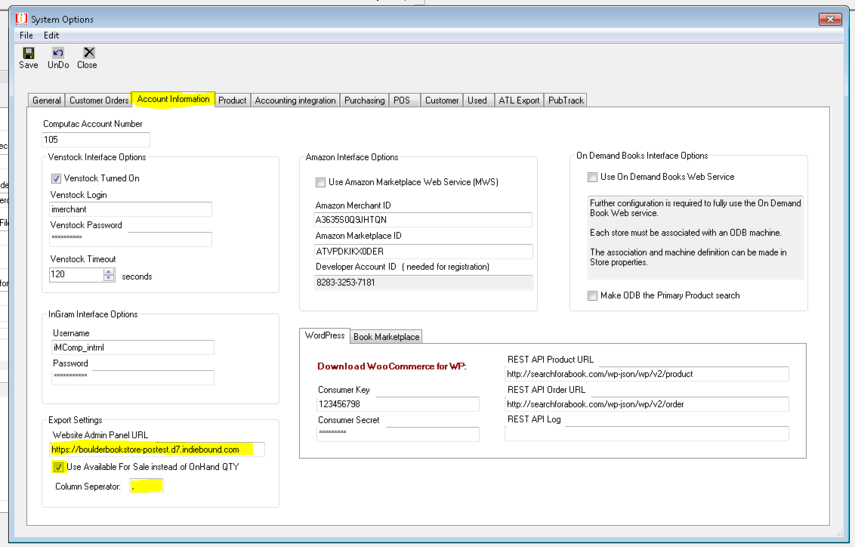Switch to the Customer Orders tab
The height and width of the screenshot is (547, 855).
99,100
